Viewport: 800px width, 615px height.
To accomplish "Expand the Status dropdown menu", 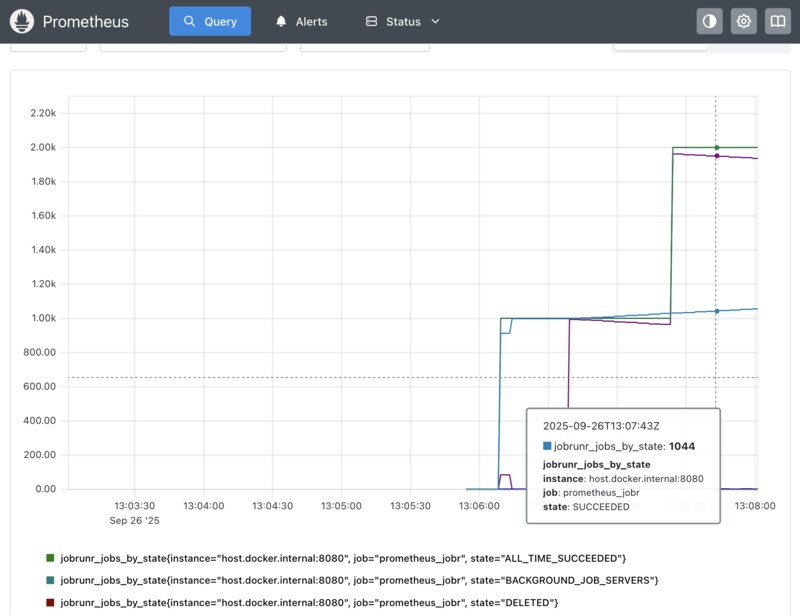I will (402, 21).
